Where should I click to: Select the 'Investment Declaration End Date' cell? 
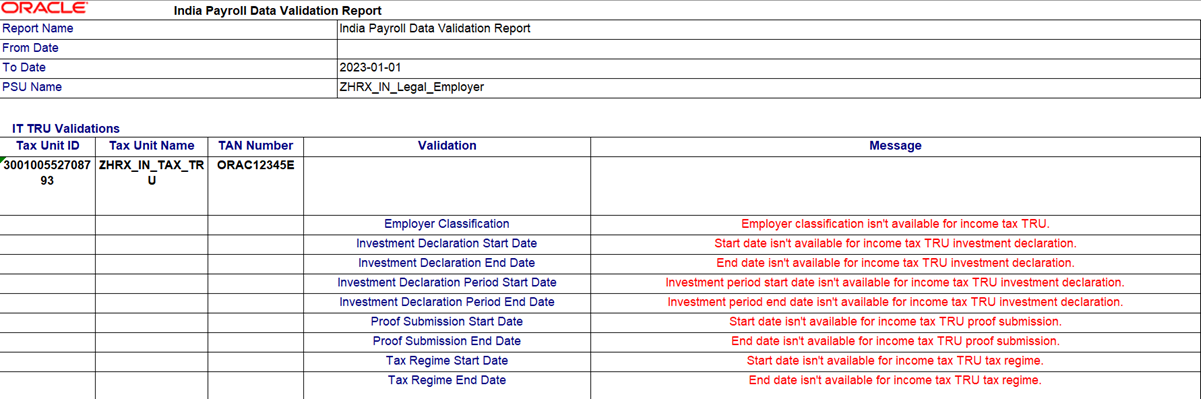coord(447,263)
